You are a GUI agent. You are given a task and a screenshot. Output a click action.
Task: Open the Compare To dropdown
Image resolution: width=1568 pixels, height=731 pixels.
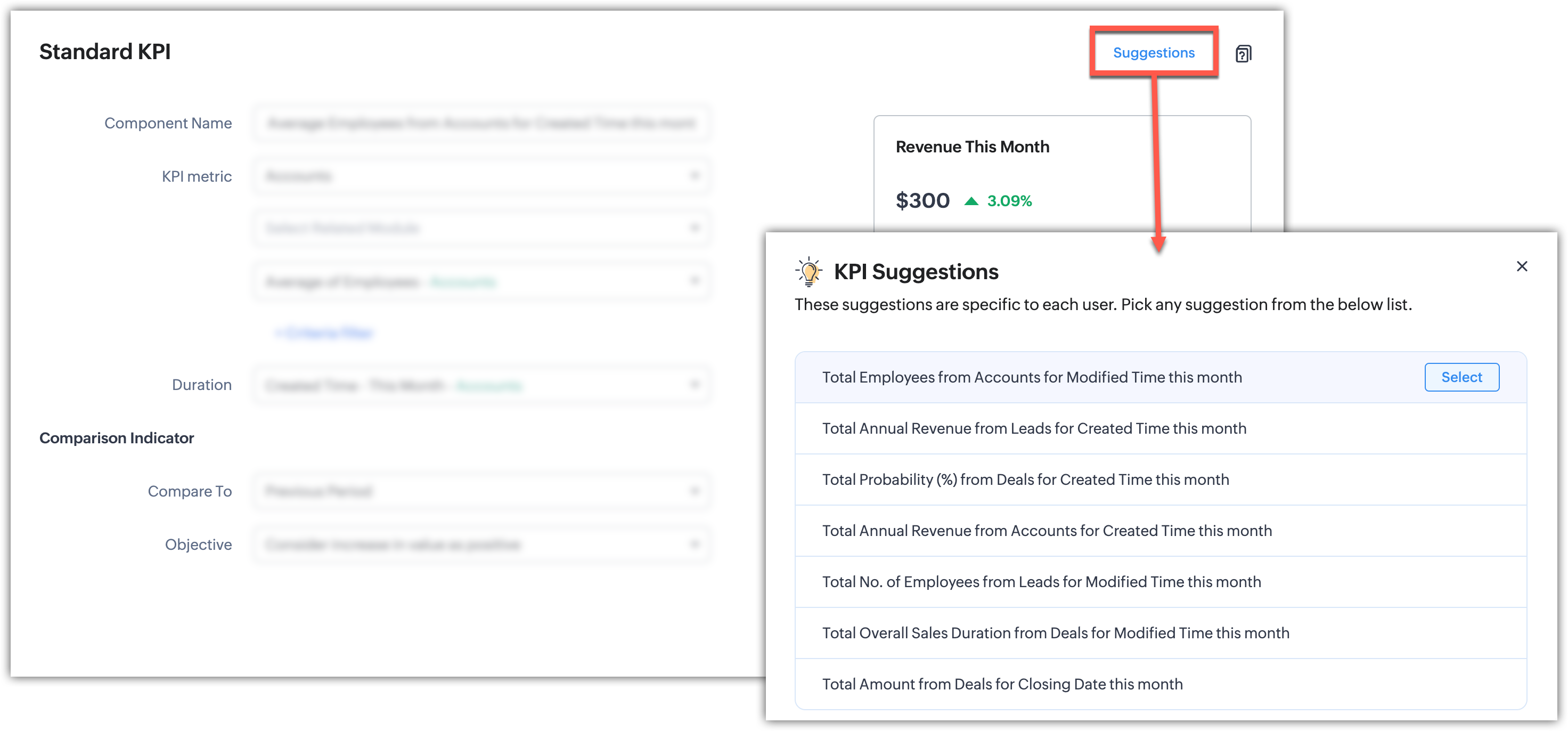[x=481, y=491]
